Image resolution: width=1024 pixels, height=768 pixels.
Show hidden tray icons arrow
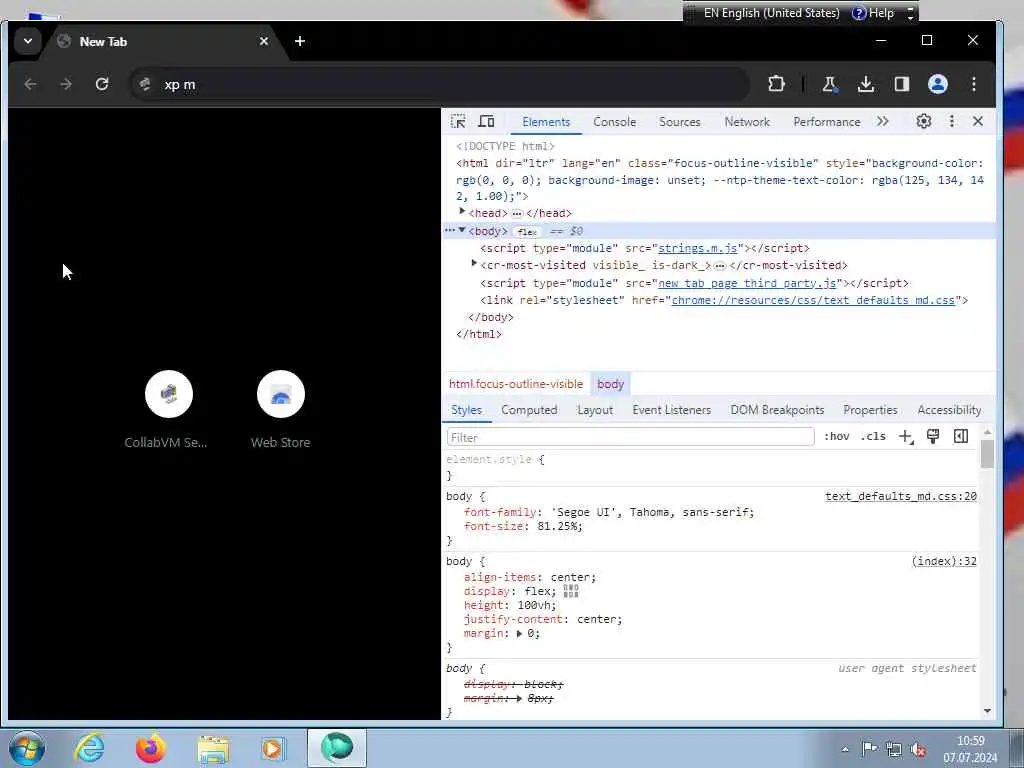point(845,749)
